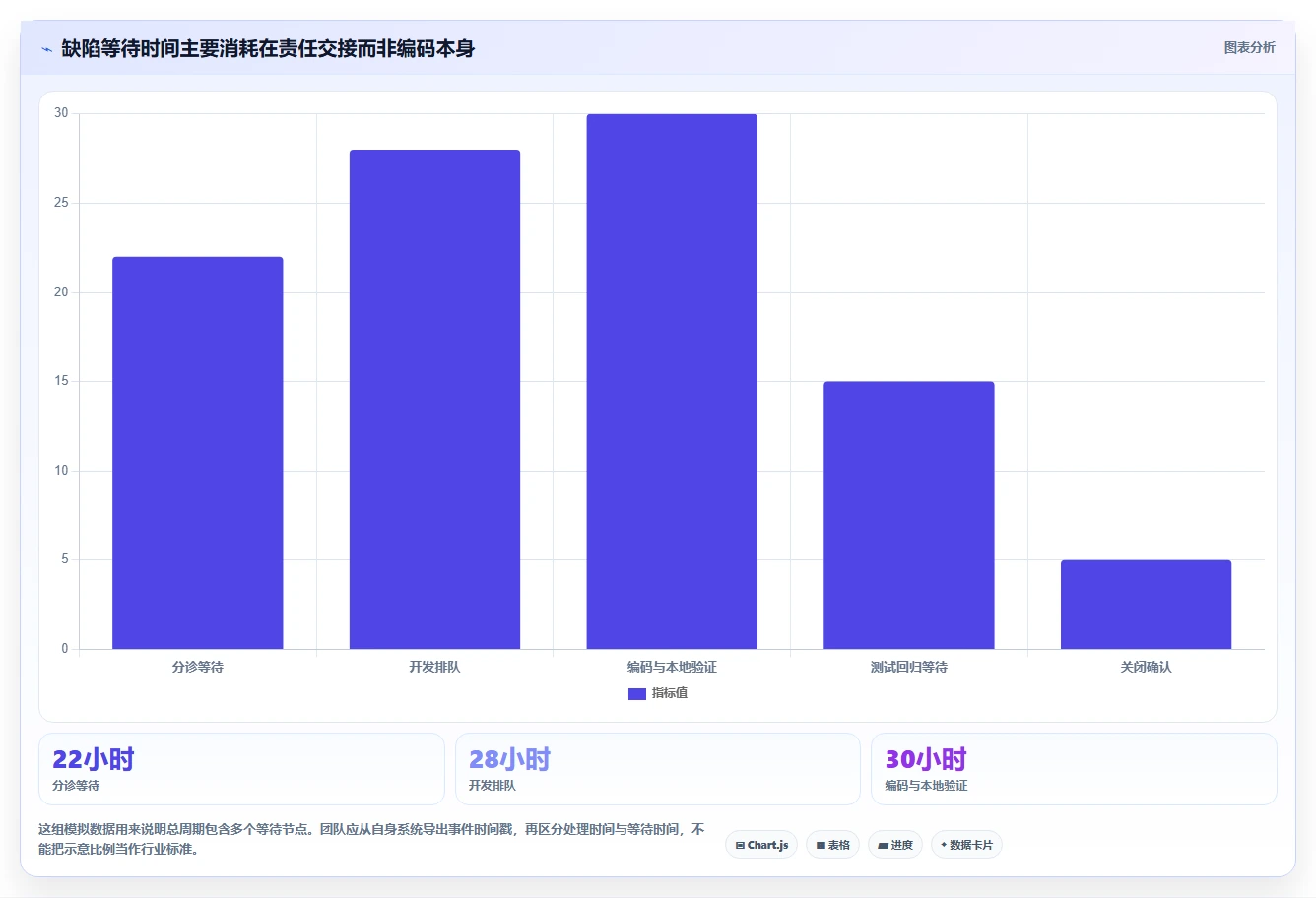Screen dimensions: 1316x898
Task: Click the 分诊等待 bar in the chart
Action: point(197,453)
